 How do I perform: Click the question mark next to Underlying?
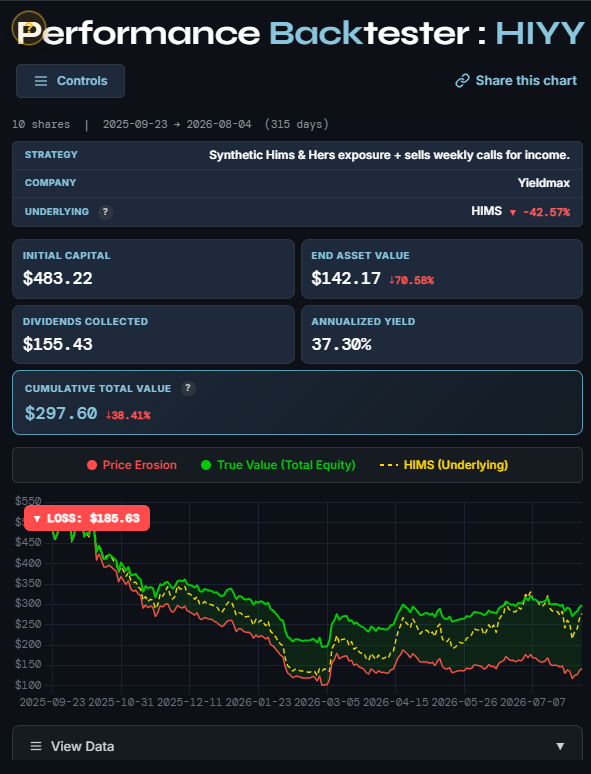(x=105, y=212)
